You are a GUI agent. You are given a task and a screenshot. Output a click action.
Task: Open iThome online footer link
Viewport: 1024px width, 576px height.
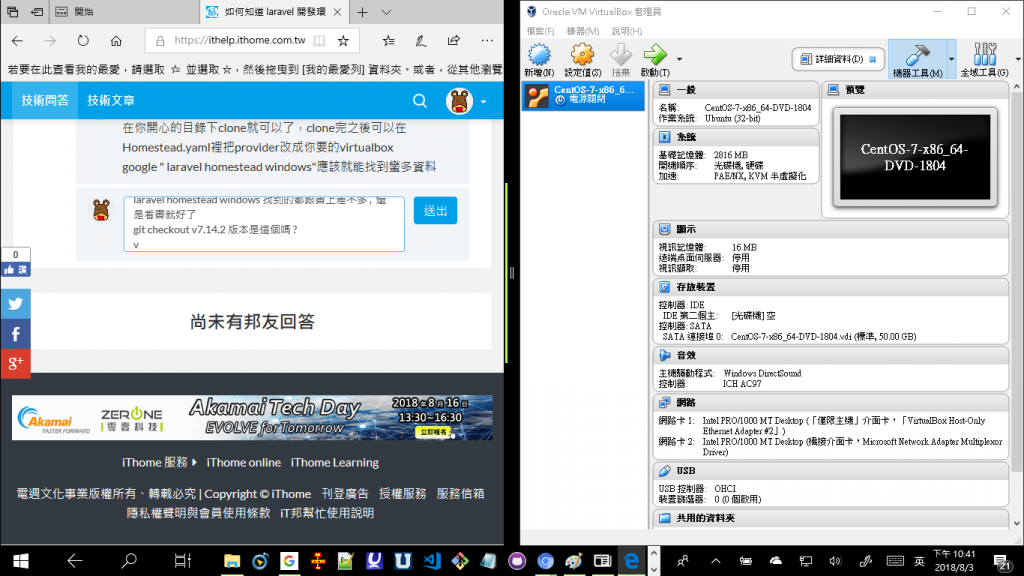coord(244,462)
